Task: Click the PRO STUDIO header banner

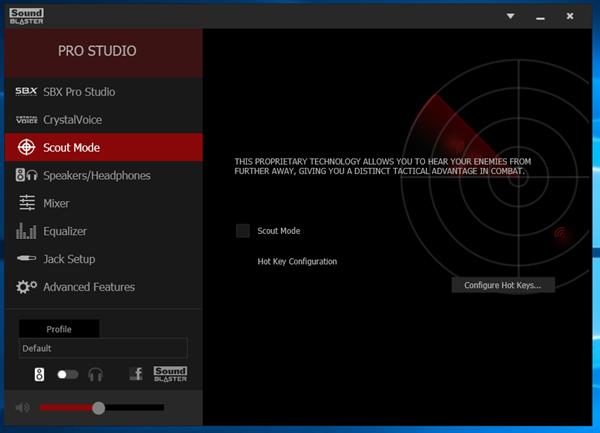Action: coord(103,53)
